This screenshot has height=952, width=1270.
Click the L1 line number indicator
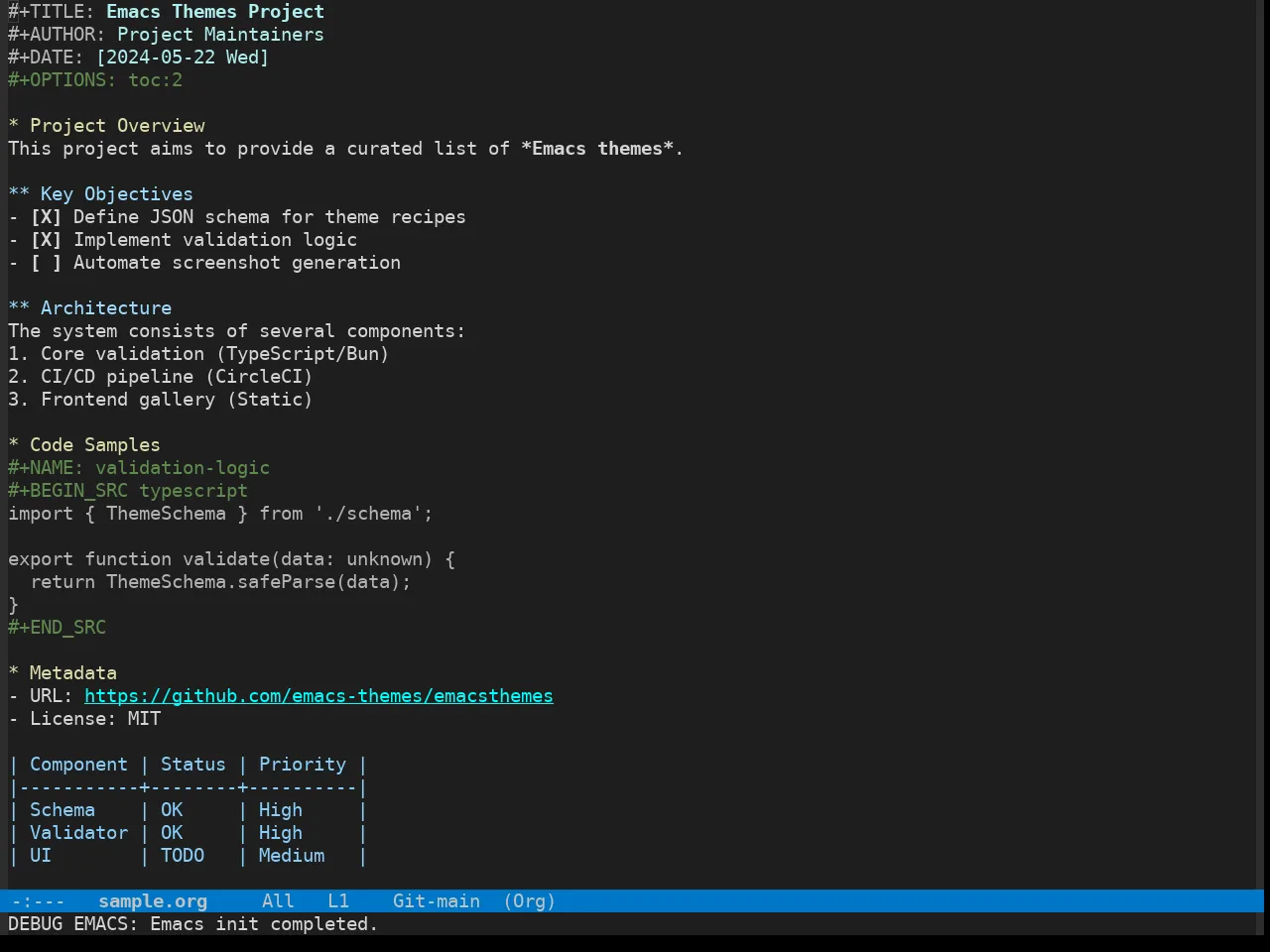(338, 901)
